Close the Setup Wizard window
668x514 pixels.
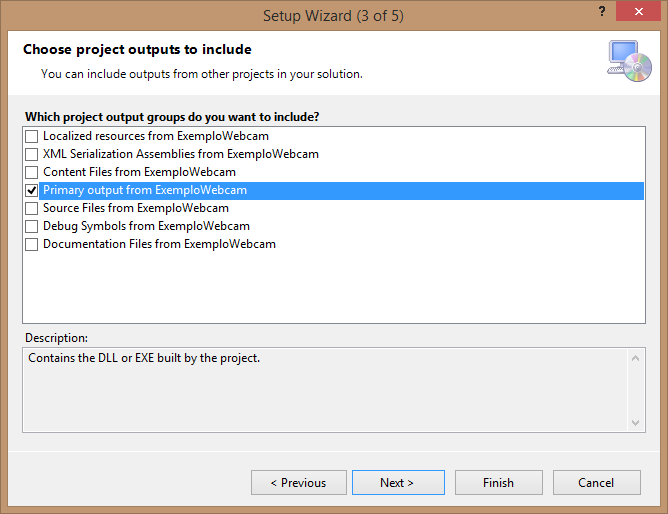(x=638, y=11)
